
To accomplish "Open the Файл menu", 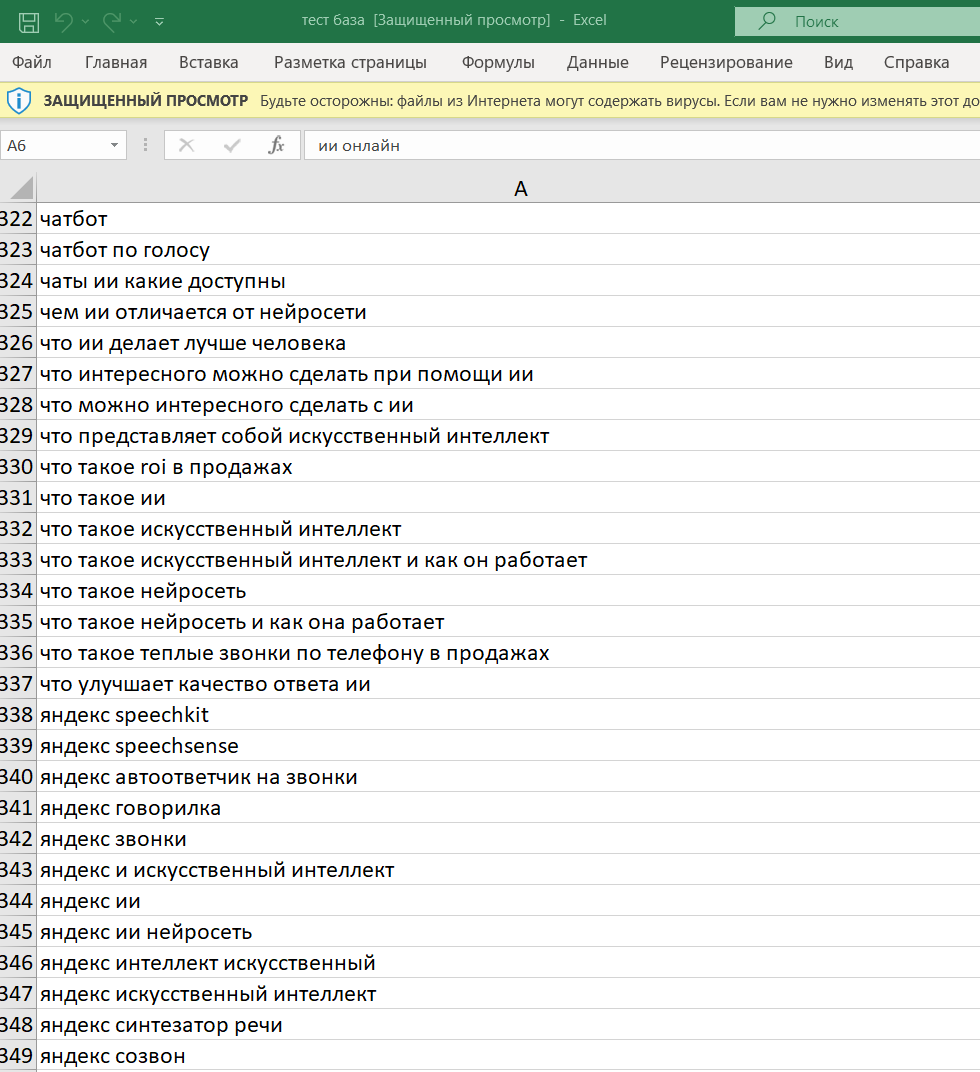I will coord(31,62).
